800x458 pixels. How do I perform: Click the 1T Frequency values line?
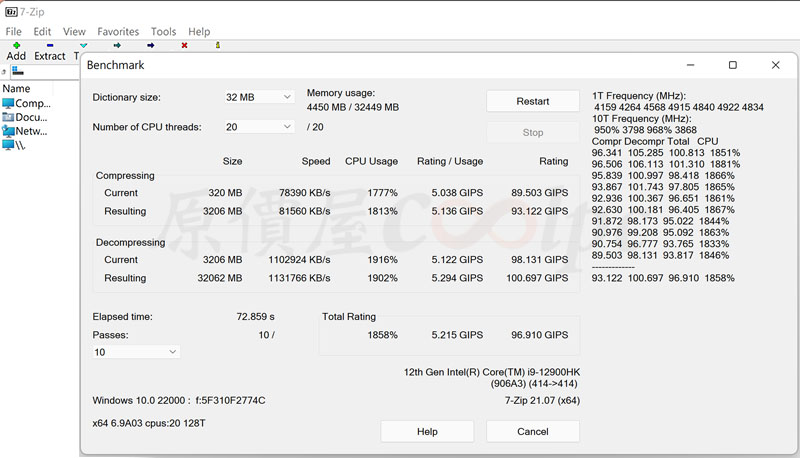coord(679,107)
